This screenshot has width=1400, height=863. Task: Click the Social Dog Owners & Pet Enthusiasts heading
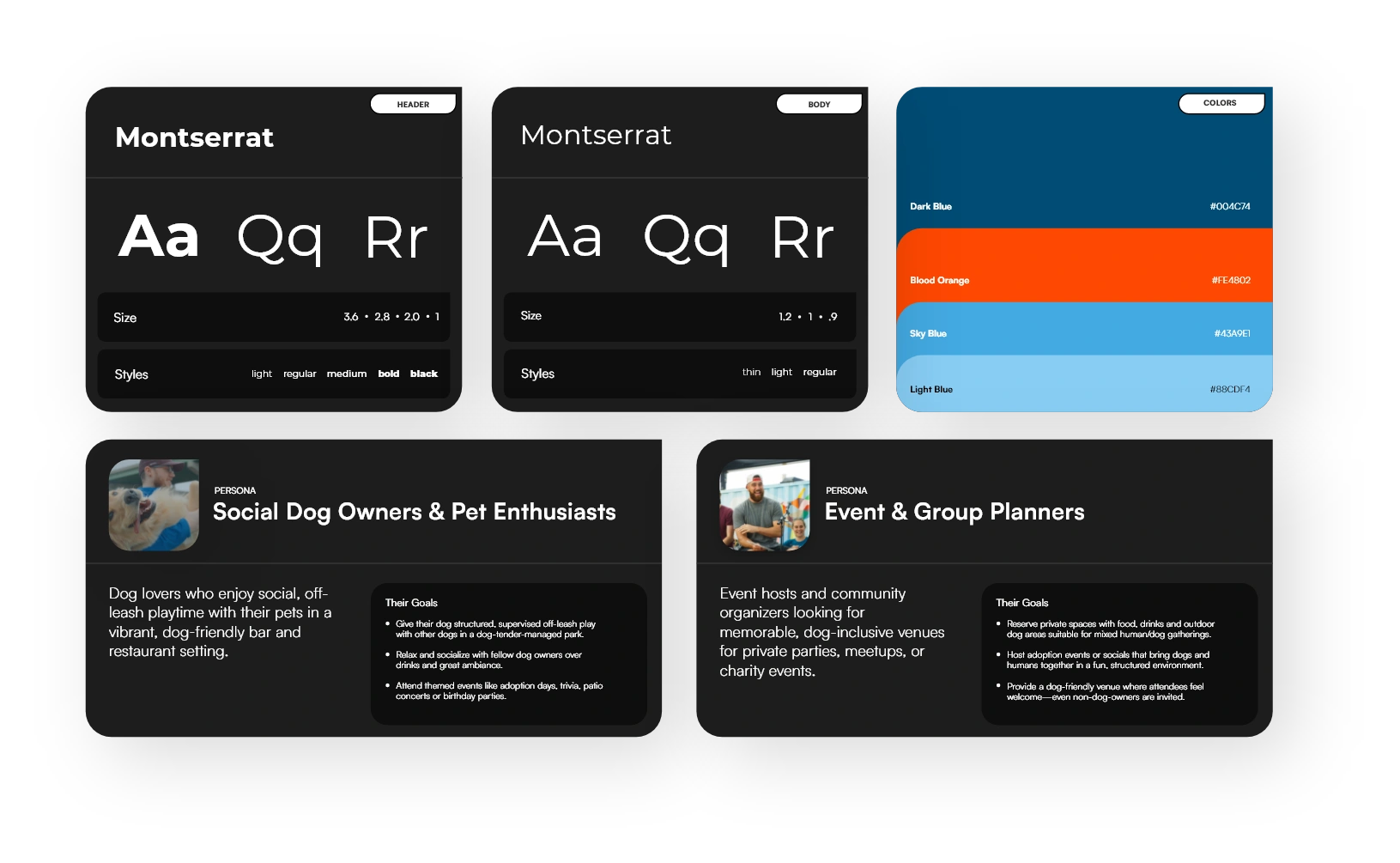pos(414,513)
